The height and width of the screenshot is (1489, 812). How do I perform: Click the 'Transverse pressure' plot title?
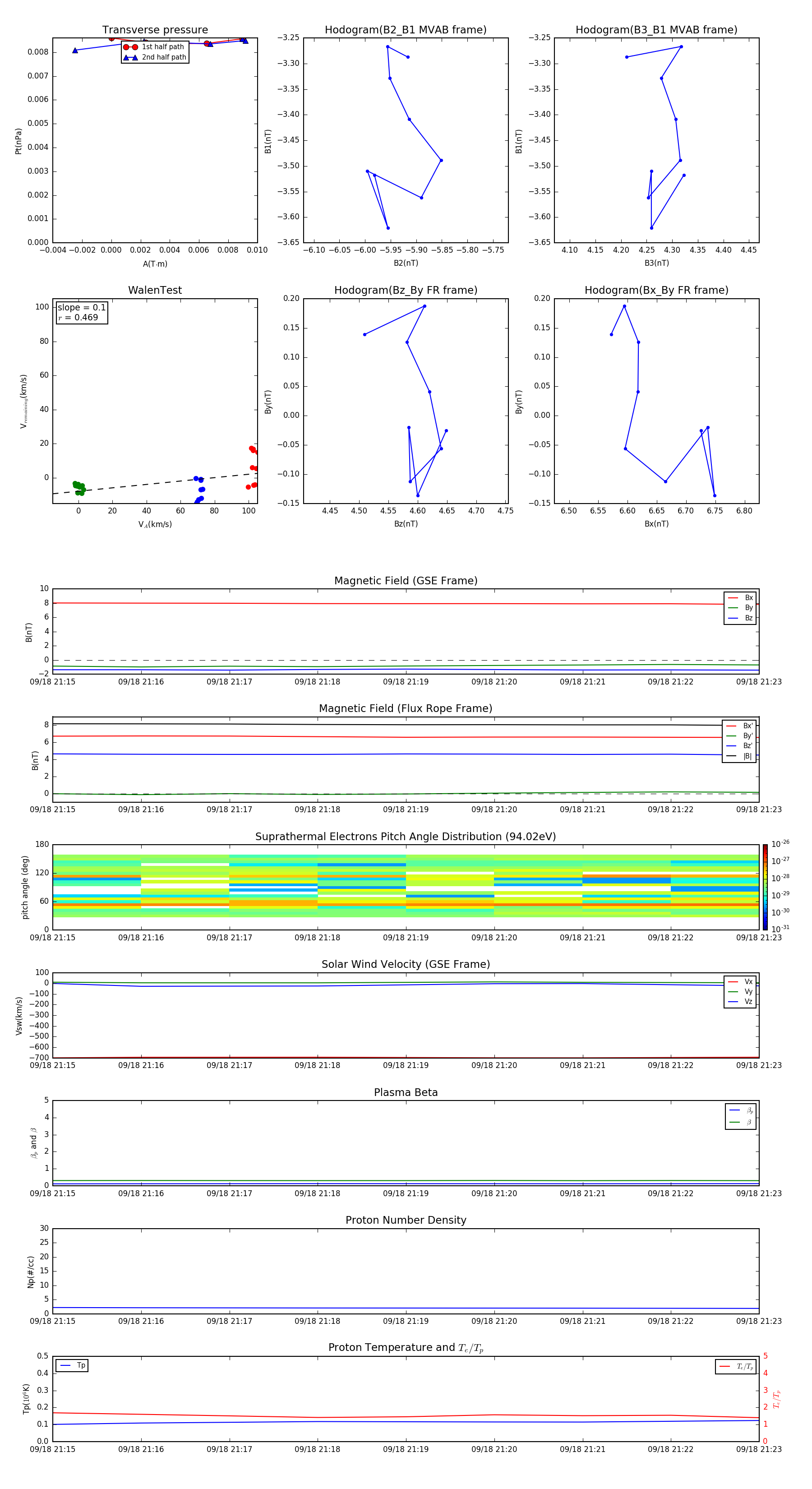point(155,30)
